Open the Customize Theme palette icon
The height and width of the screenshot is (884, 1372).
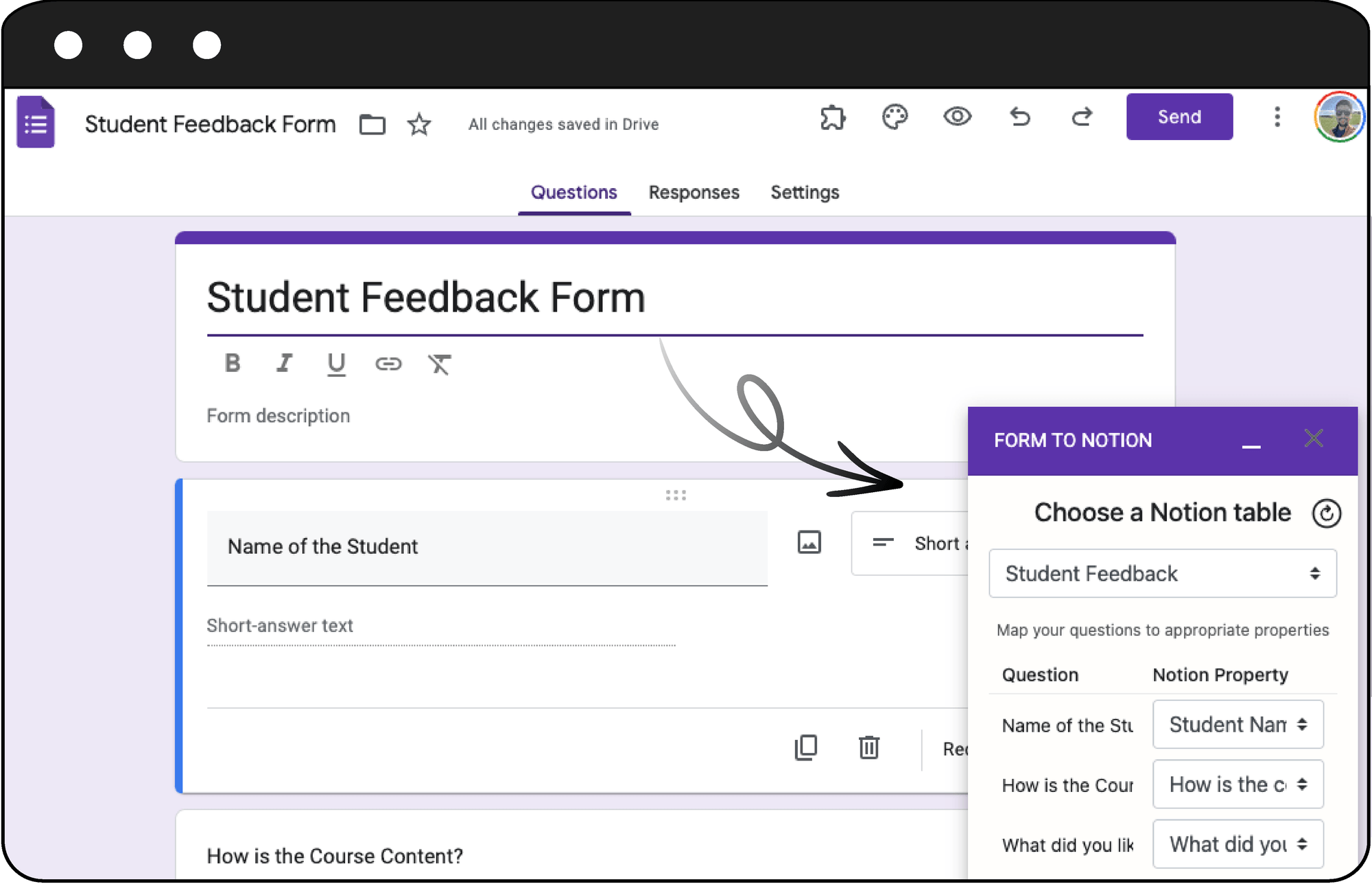tap(895, 117)
